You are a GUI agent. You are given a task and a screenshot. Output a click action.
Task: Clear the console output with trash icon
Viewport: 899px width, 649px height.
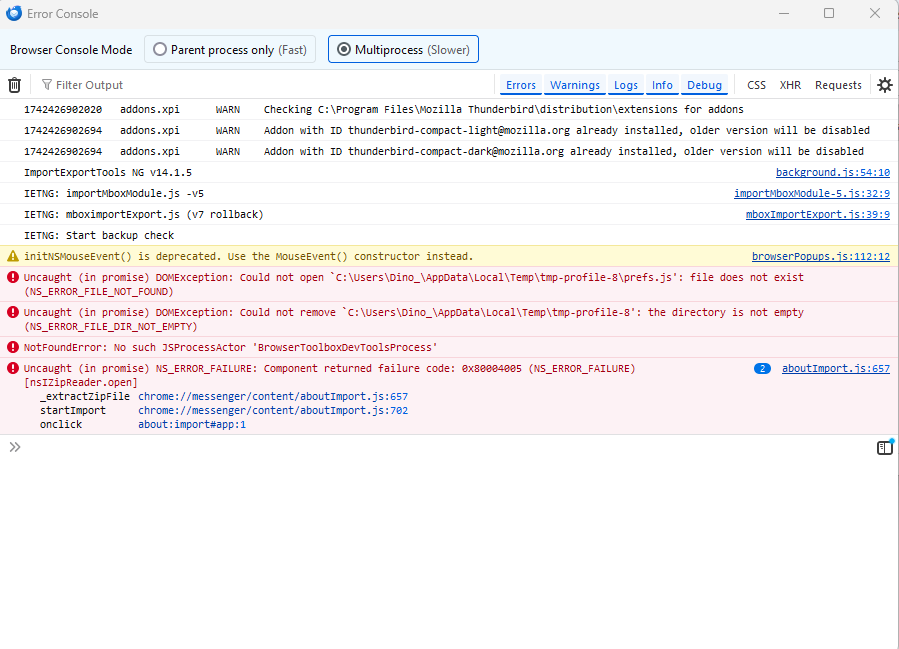pos(15,85)
